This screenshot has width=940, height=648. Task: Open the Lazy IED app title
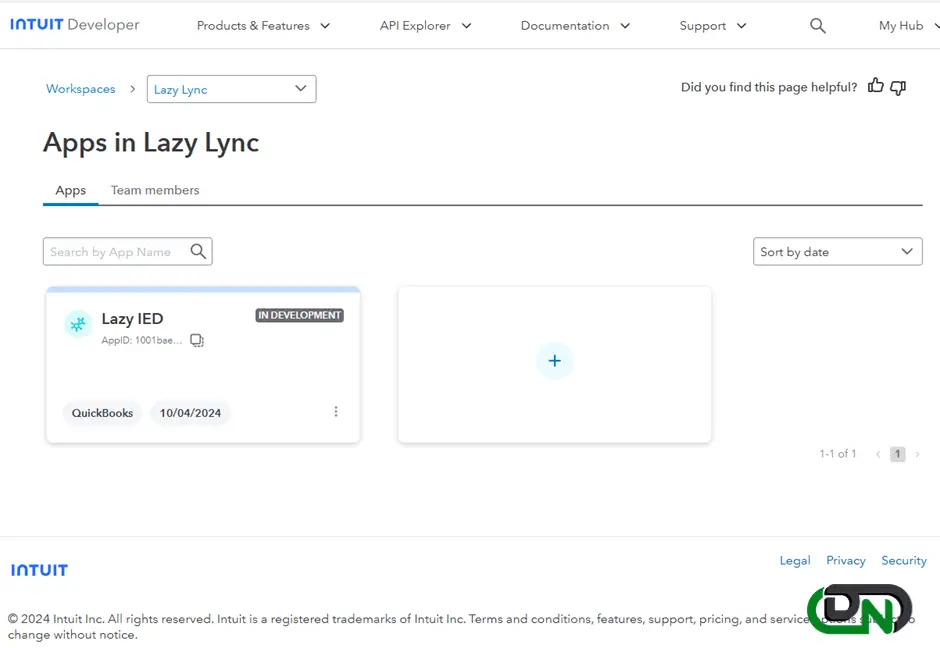132,318
